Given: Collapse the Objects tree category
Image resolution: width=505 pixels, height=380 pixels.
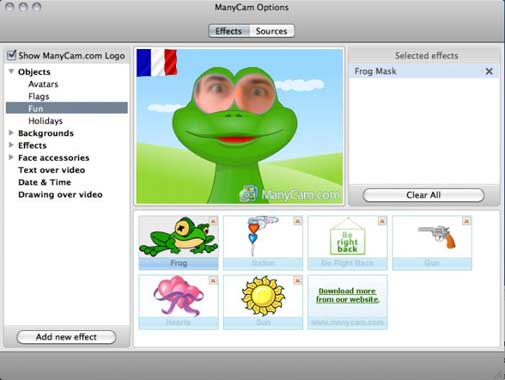Looking at the screenshot, I should tap(11, 71).
